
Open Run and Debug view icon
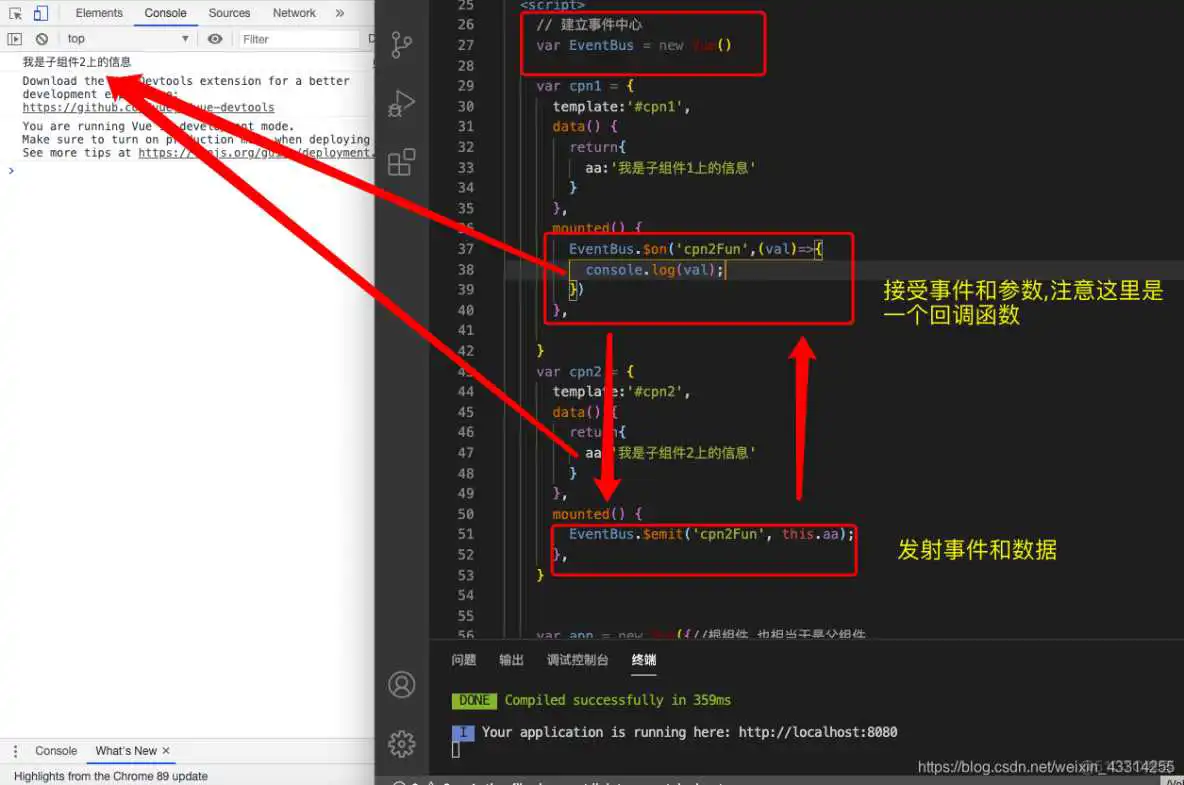[x=402, y=103]
